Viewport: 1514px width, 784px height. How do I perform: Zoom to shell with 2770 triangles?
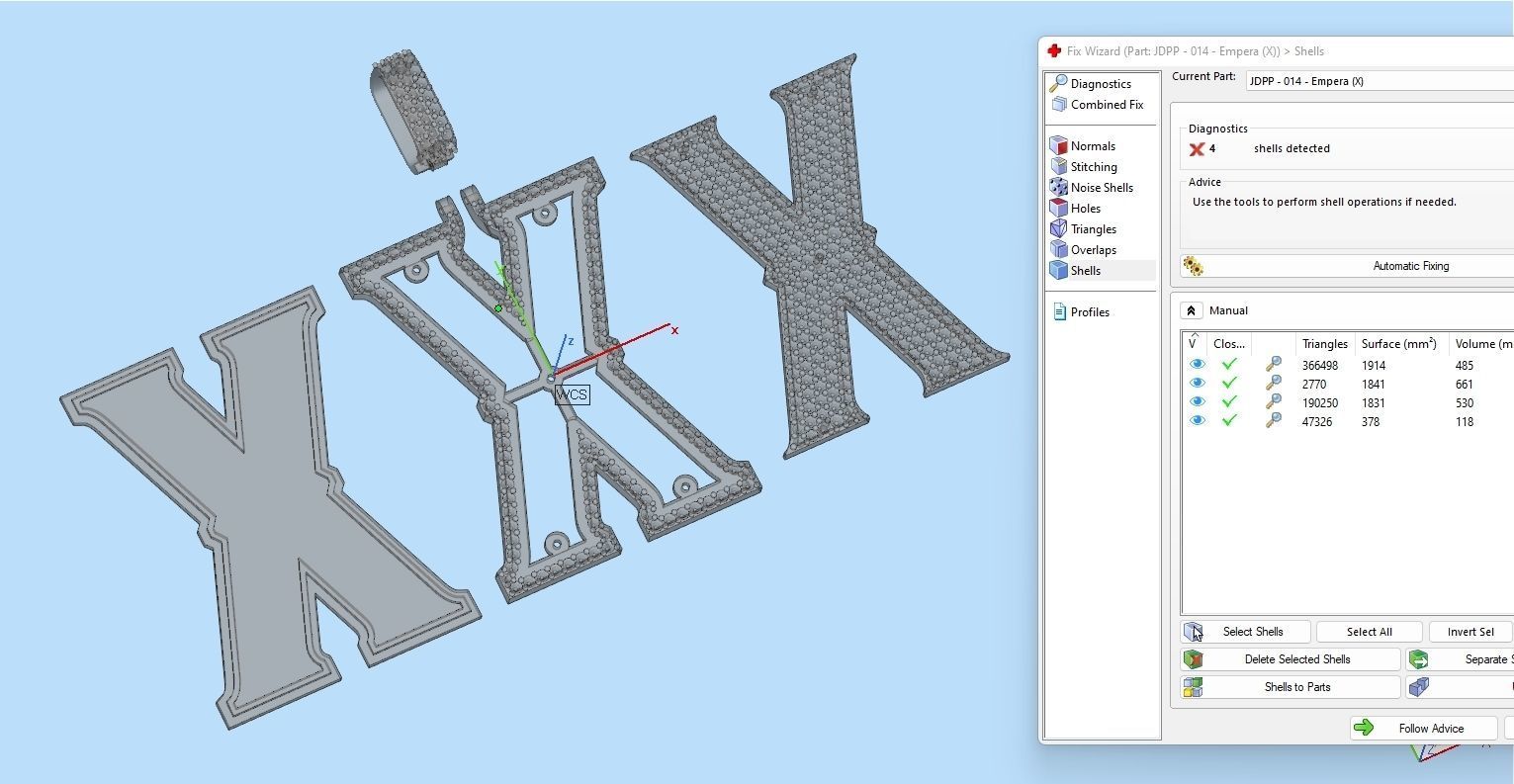pyautogui.click(x=1274, y=384)
